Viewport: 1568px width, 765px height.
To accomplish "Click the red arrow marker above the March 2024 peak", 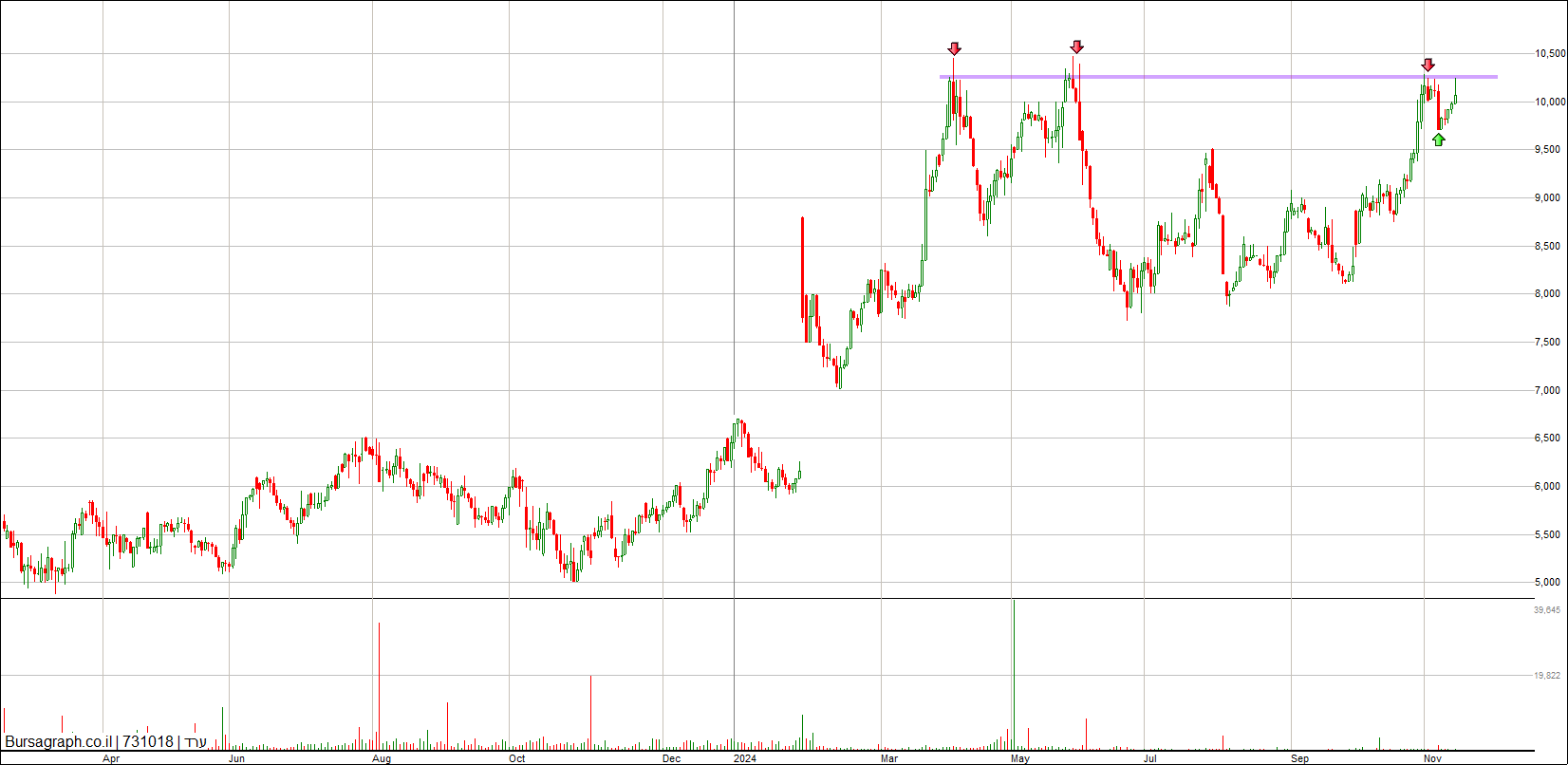I will pos(955,48).
